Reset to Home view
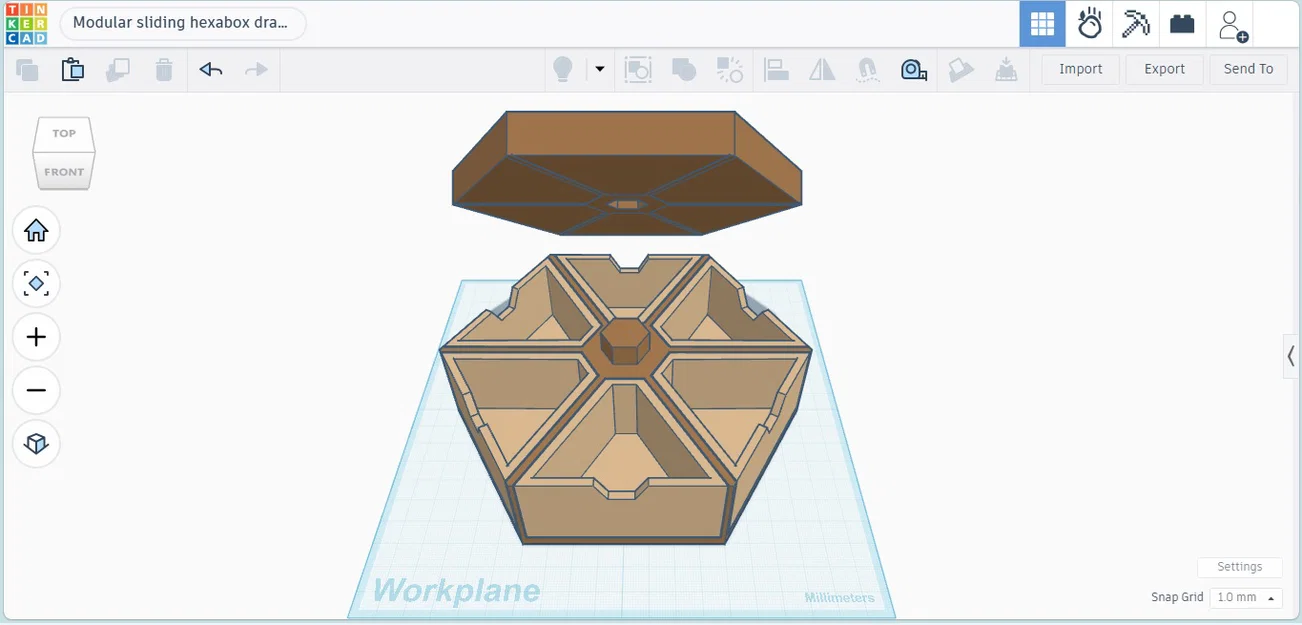This screenshot has height=625, width=1302. click(x=36, y=231)
